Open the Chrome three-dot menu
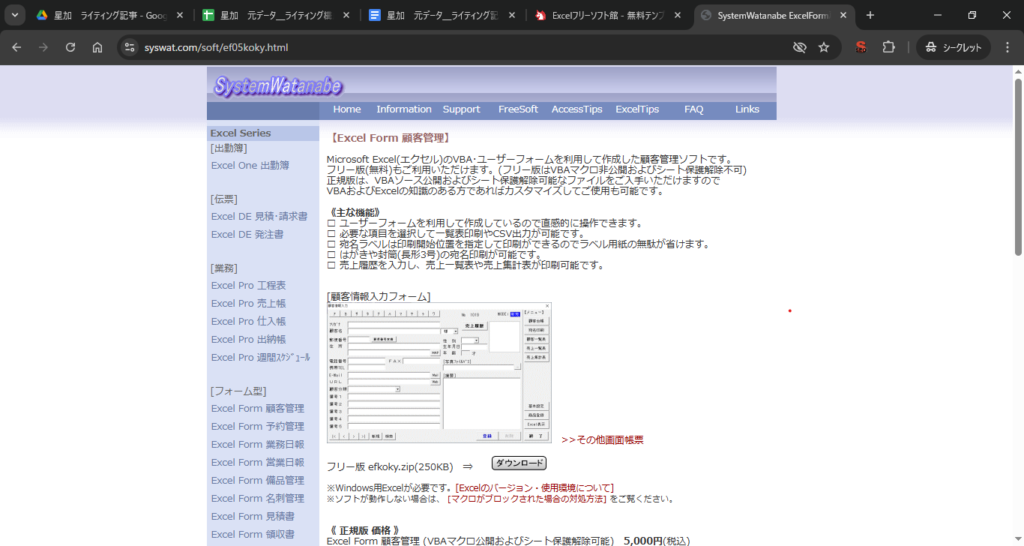The height and width of the screenshot is (546, 1024). pos(1007,47)
